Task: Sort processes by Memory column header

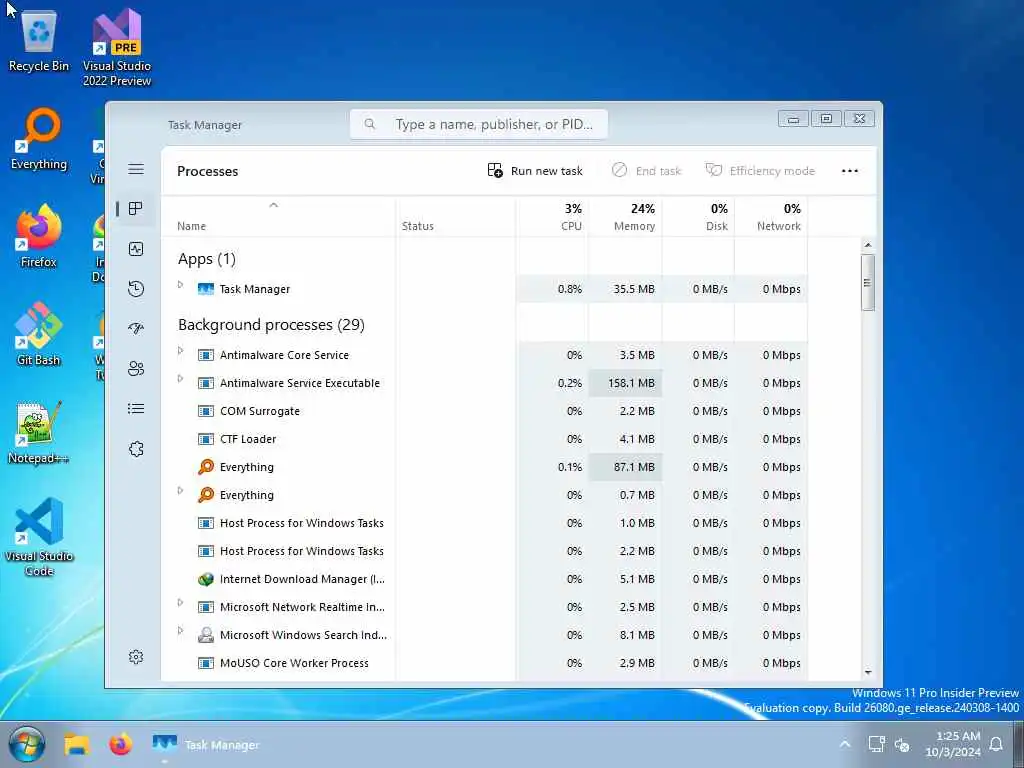Action: coord(625,217)
